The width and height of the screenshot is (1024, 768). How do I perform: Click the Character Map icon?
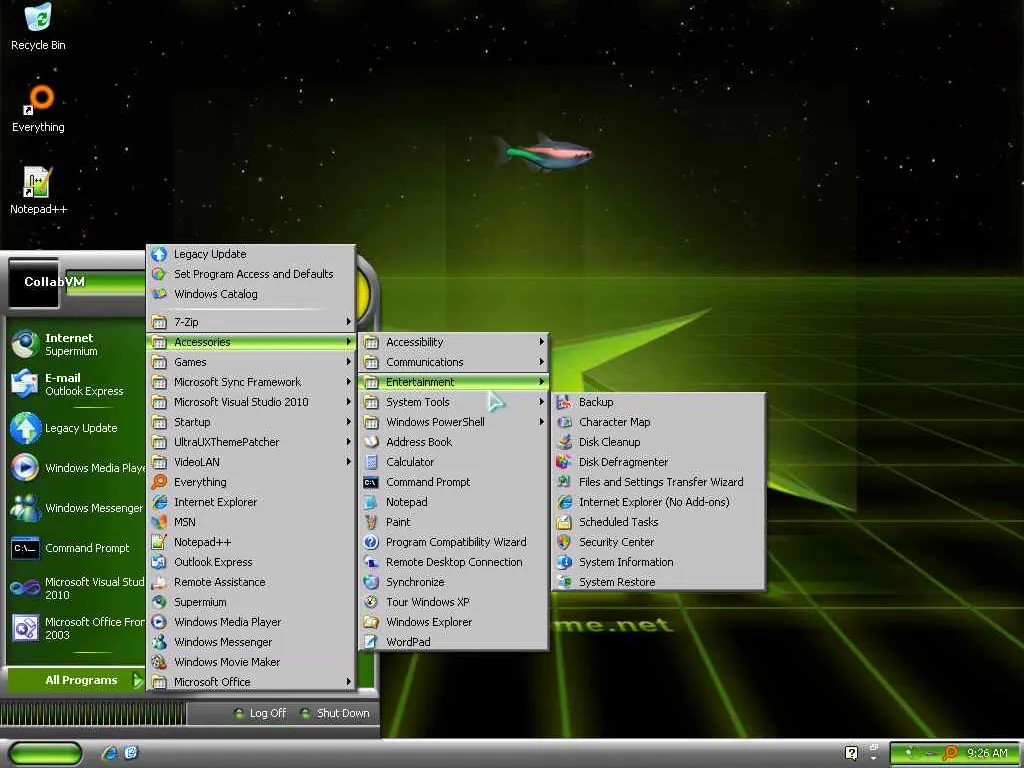(x=564, y=423)
